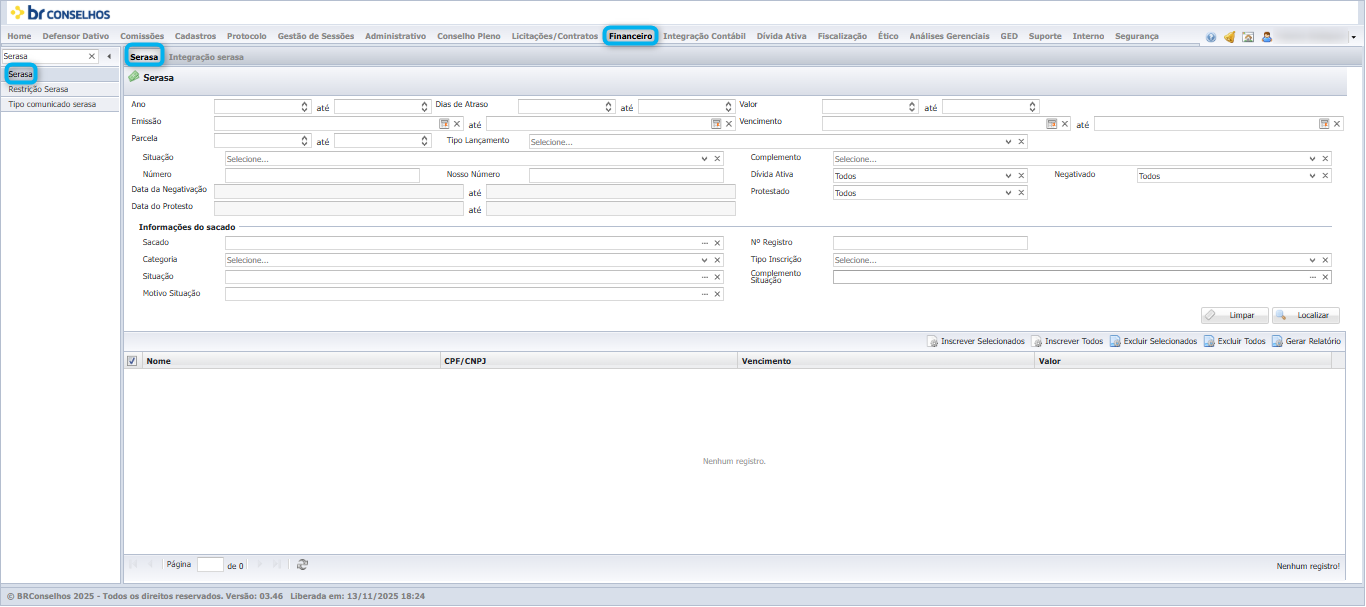Open the Complemento dropdown list

click(x=1312, y=159)
